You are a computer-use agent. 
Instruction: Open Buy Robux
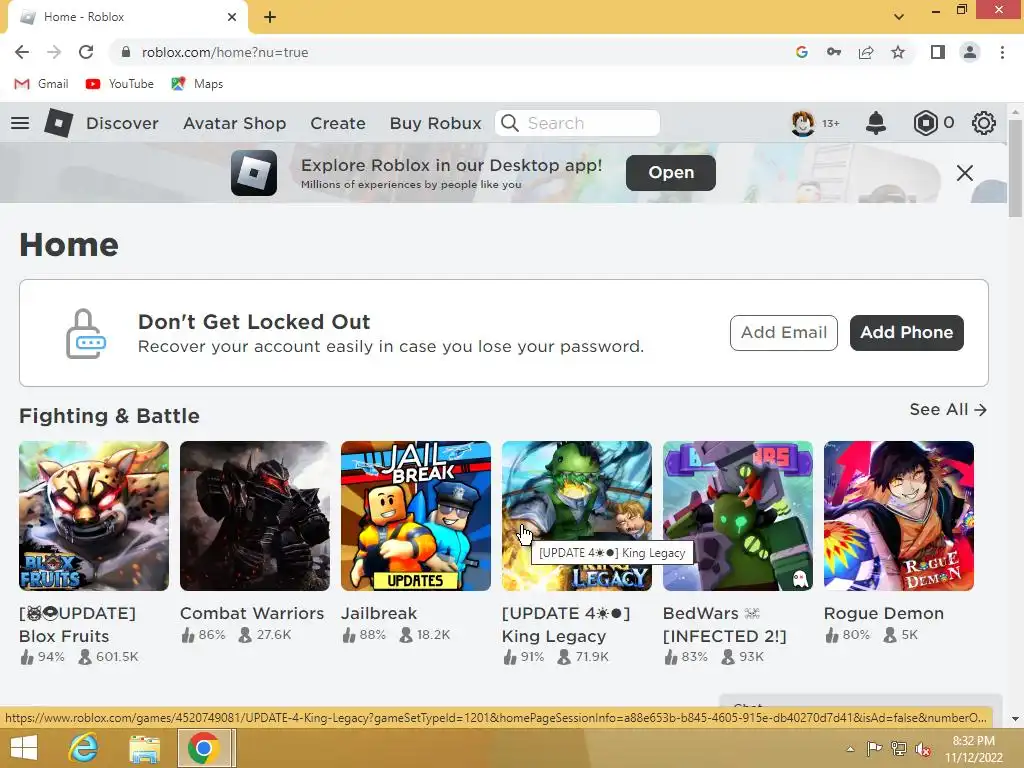click(436, 123)
